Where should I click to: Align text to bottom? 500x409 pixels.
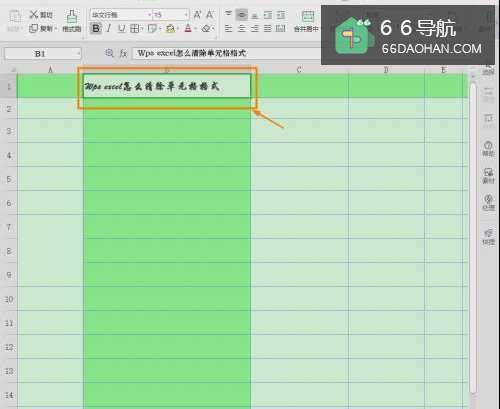click(255, 15)
